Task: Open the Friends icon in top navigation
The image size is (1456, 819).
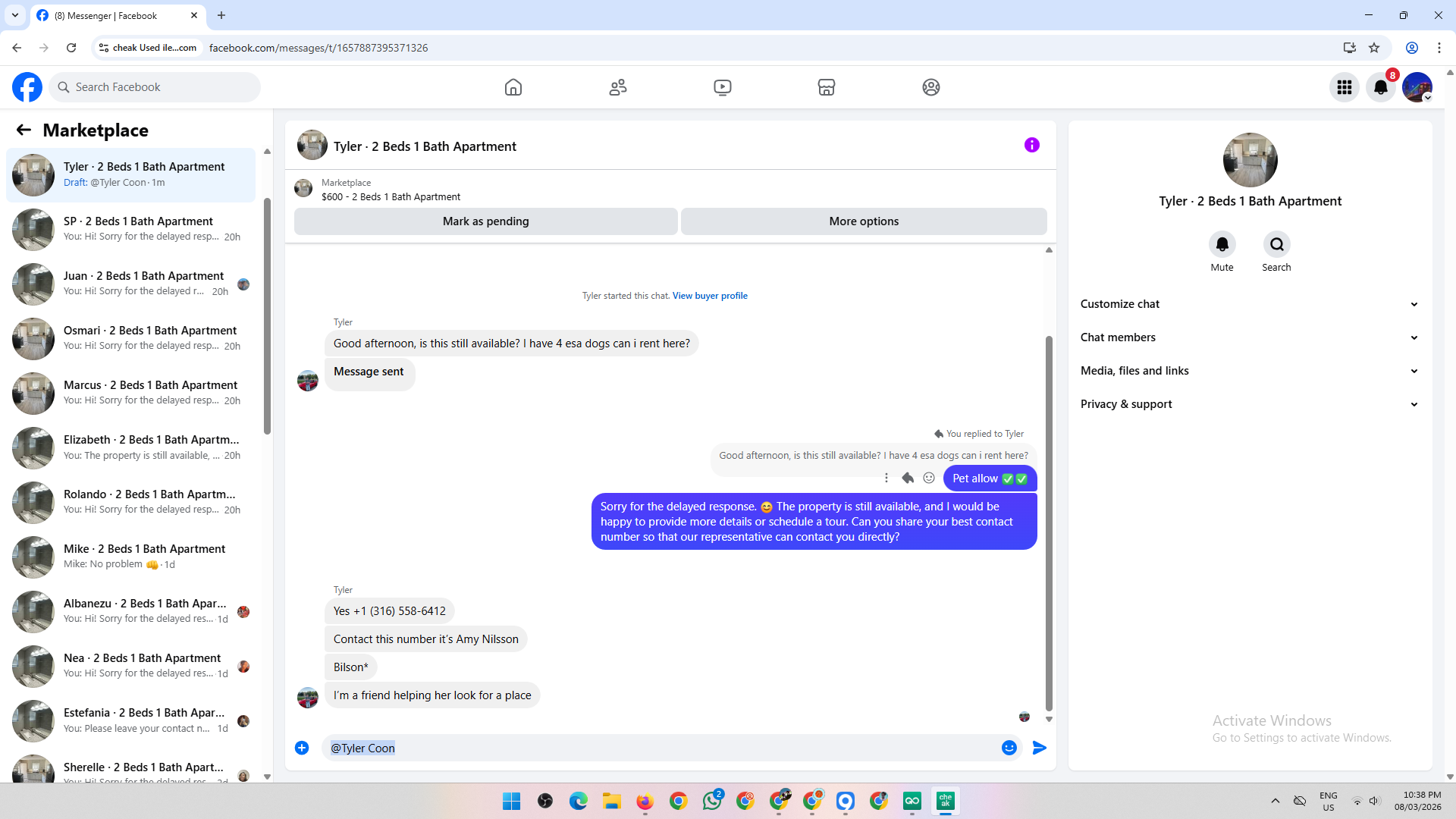Action: 618,87
